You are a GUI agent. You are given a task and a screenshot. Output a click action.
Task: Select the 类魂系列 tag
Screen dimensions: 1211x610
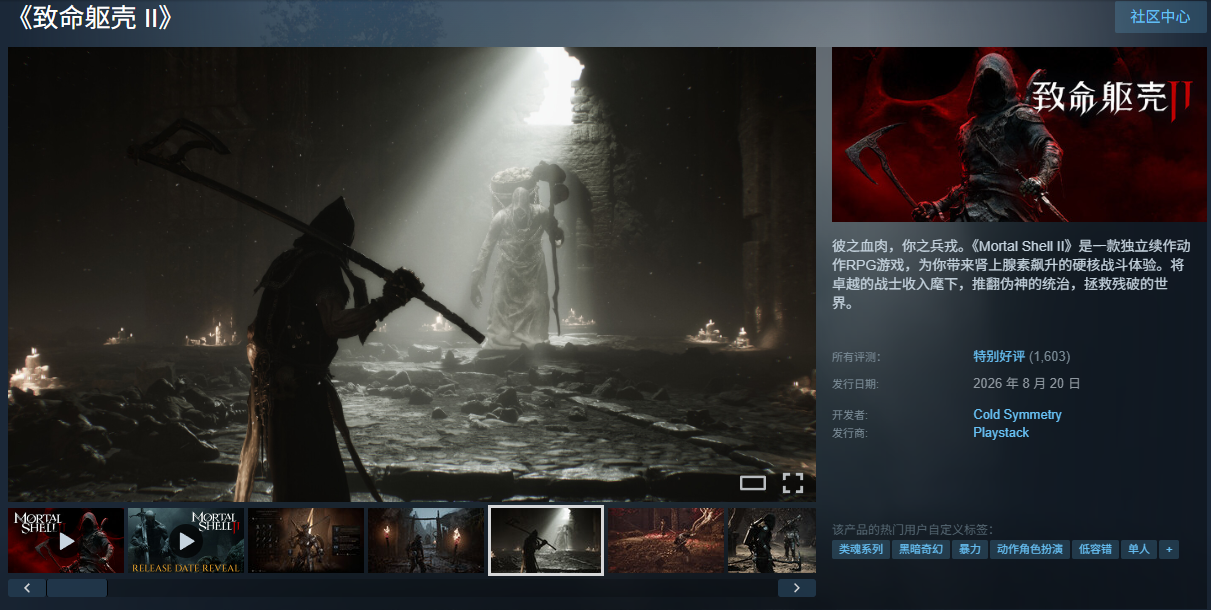tap(861, 549)
